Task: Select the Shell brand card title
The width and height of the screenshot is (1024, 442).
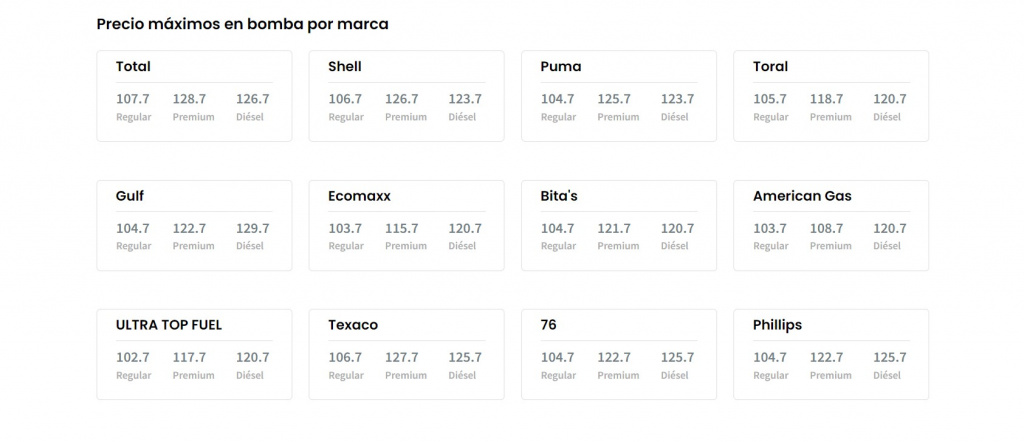Action: [345, 67]
